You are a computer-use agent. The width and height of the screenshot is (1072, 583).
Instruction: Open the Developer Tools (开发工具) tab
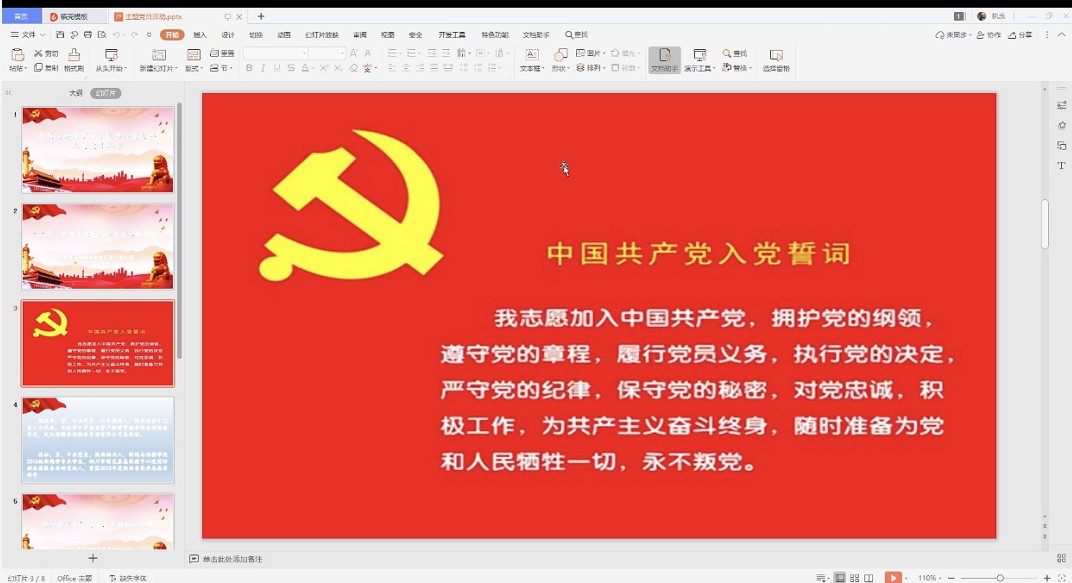click(452, 34)
